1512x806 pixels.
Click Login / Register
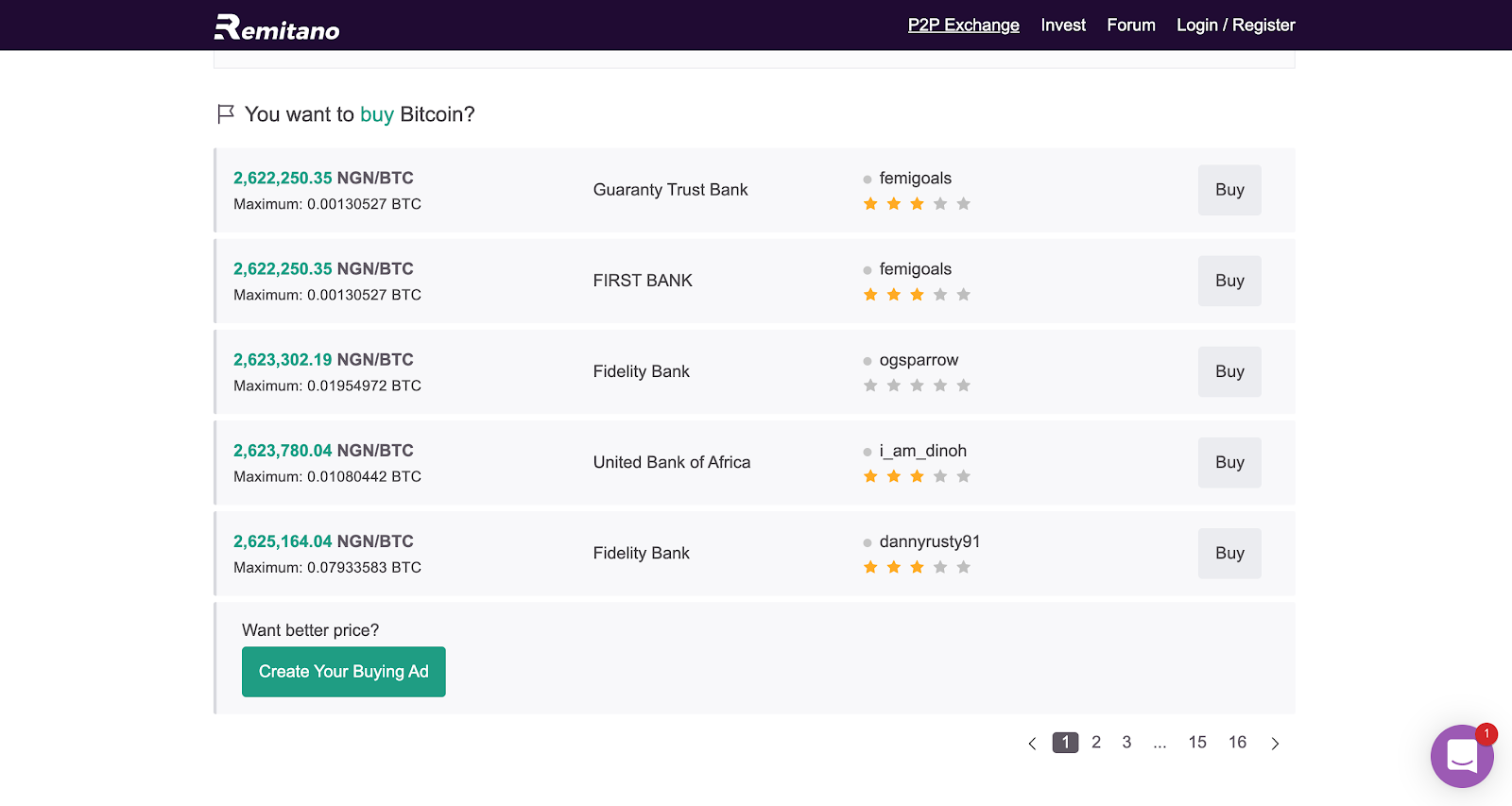tap(1236, 26)
